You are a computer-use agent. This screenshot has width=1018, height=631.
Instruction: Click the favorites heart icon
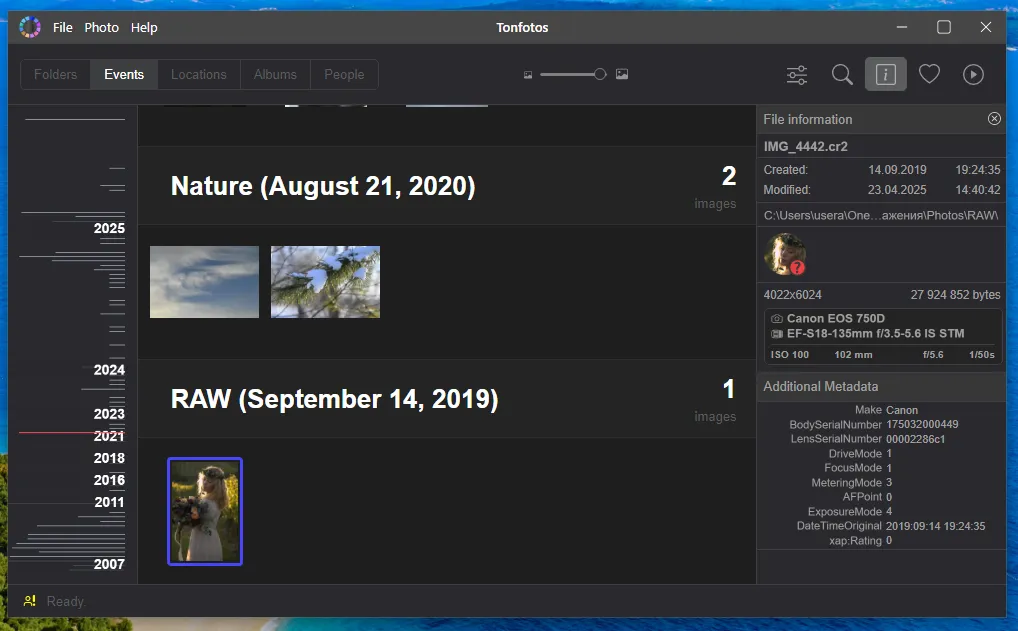929,74
